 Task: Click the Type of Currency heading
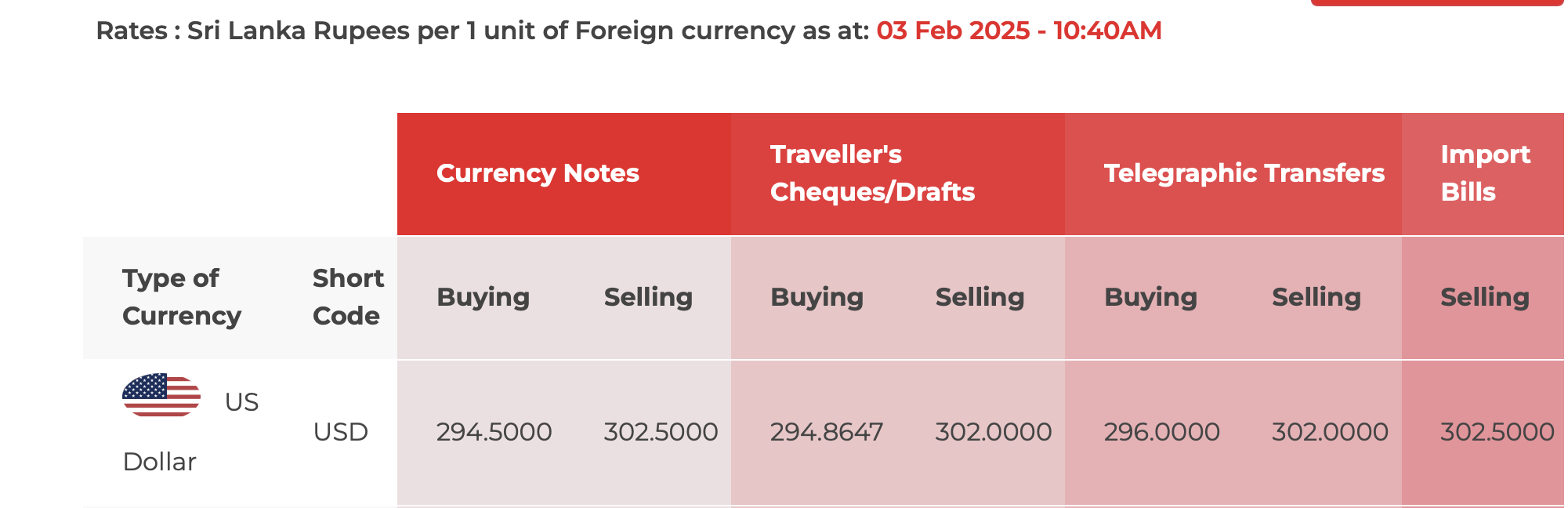(182, 297)
